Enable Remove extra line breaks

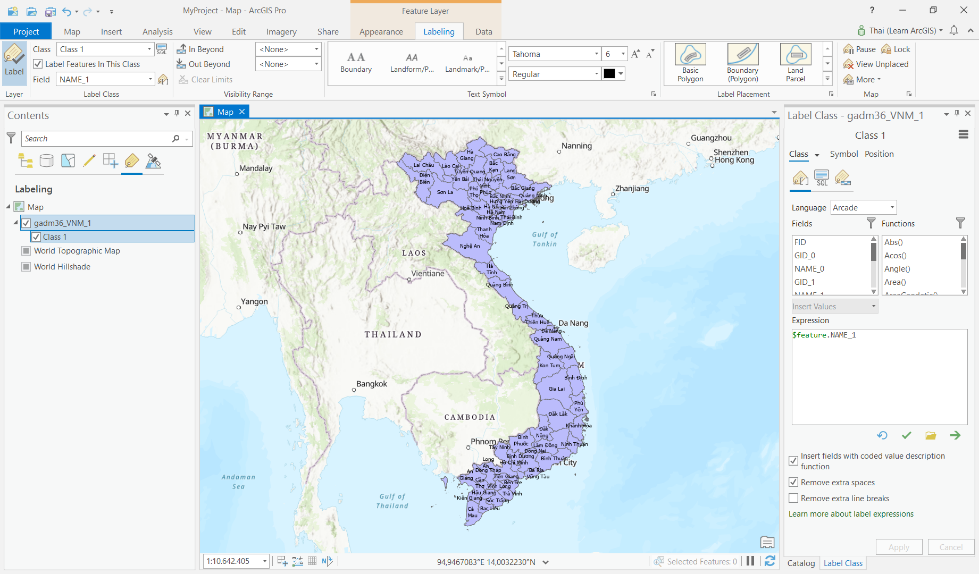793,498
